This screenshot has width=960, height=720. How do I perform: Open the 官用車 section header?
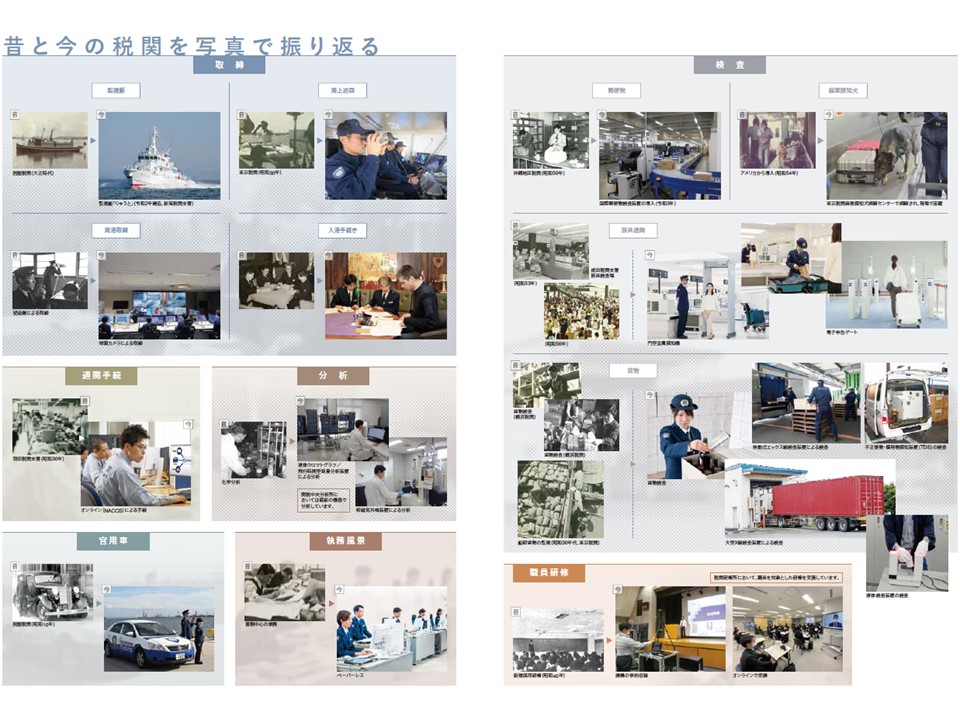pyautogui.click(x=113, y=541)
